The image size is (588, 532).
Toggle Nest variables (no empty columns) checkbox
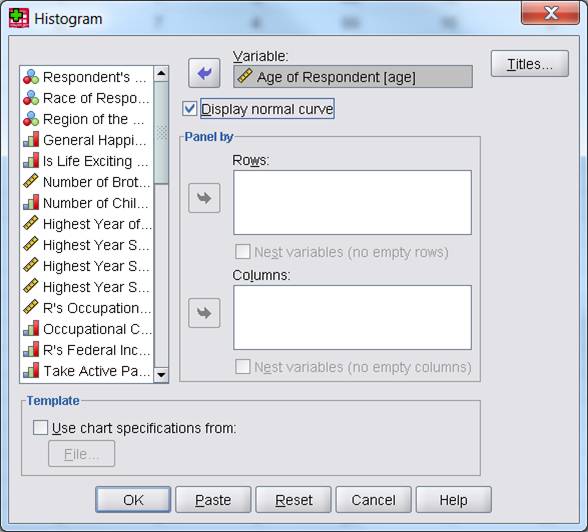tap(243, 367)
